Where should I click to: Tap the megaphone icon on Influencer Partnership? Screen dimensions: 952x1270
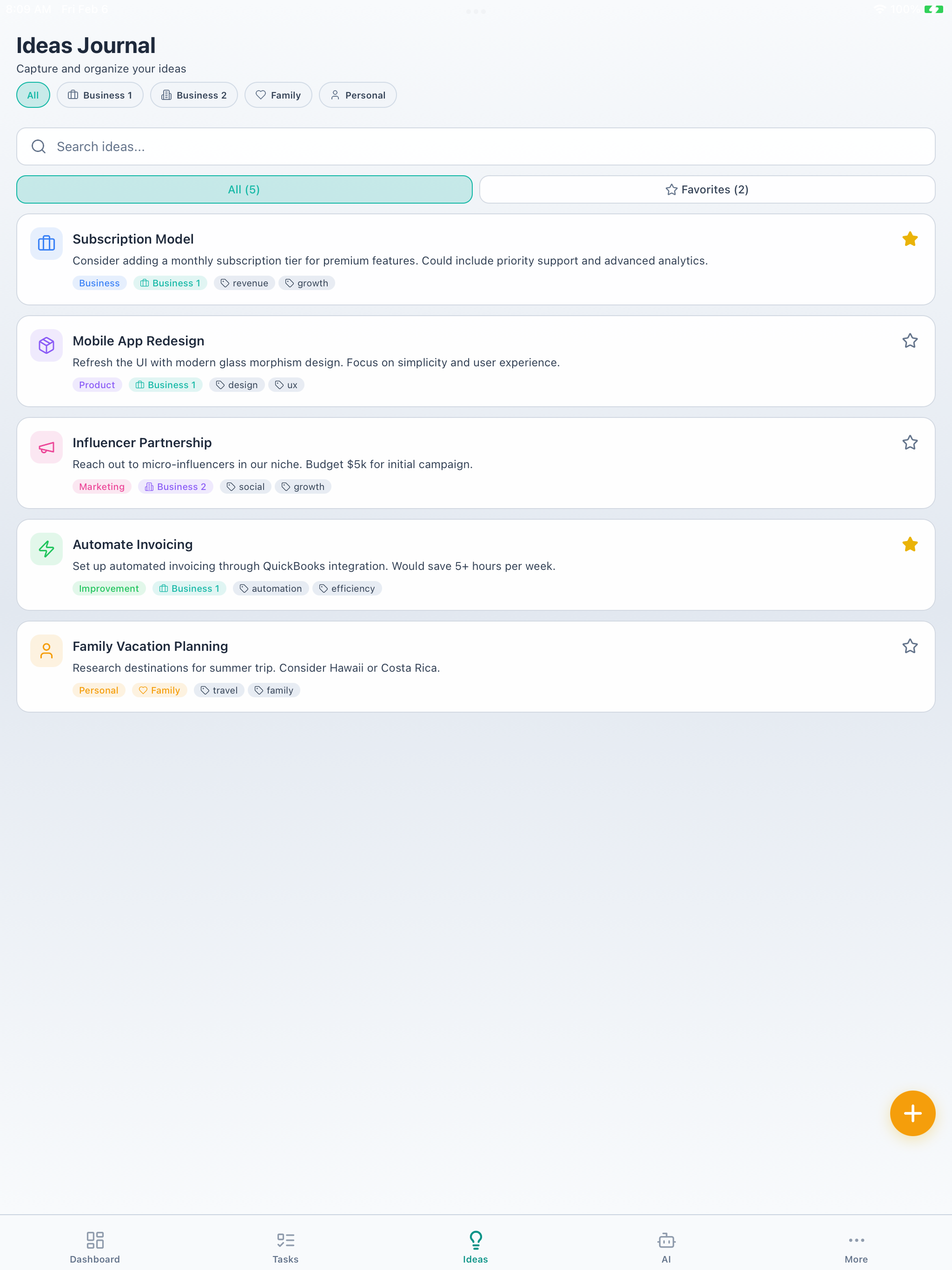46,447
